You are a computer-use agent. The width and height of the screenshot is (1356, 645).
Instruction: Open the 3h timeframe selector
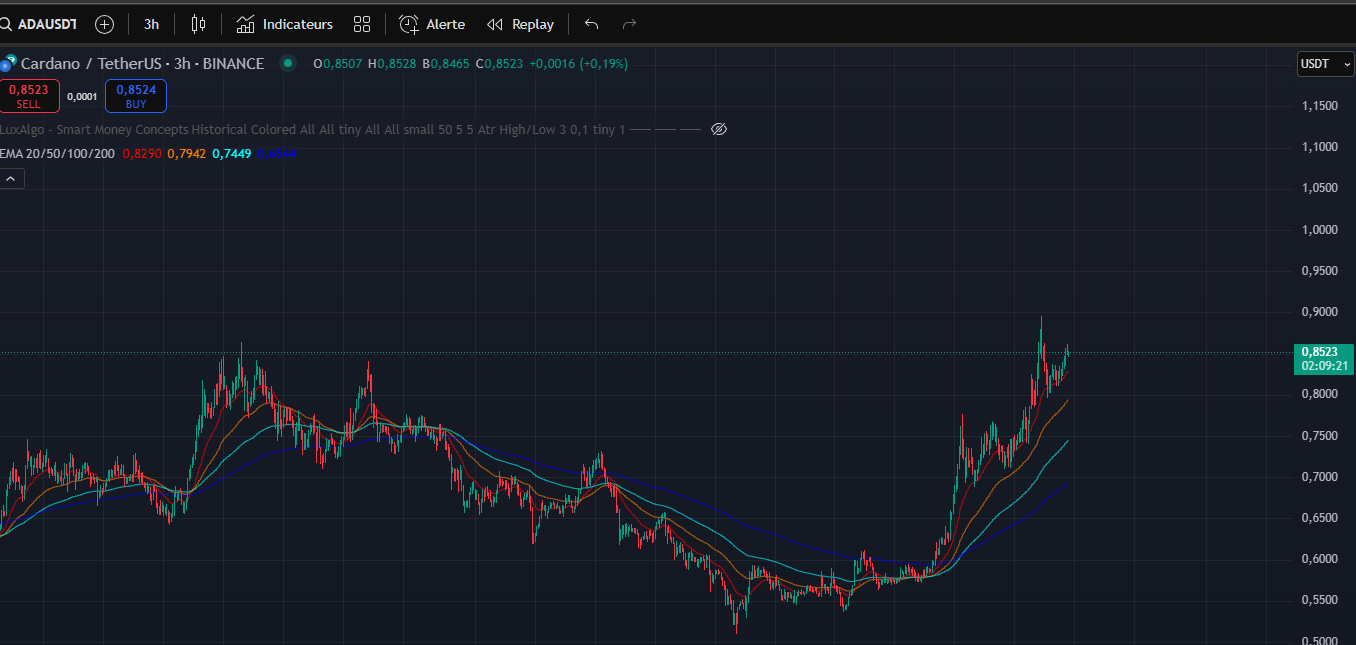click(151, 24)
